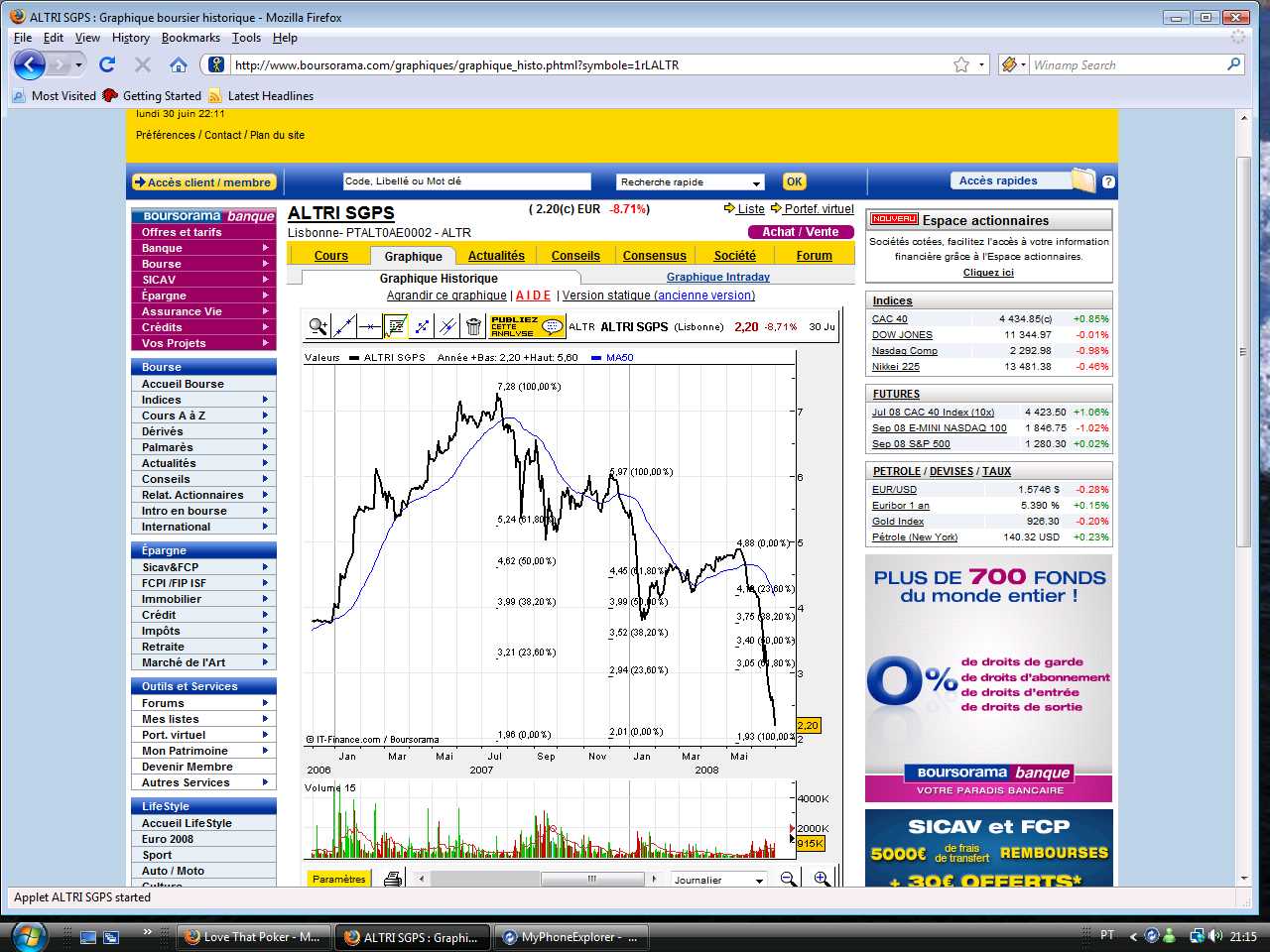The image size is (1270, 952).
Task: Click the Winamp Search input box
Action: pos(1127,64)
